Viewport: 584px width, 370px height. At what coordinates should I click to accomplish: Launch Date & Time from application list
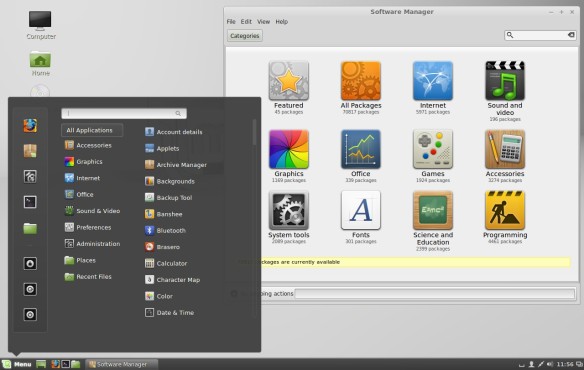click(x=169, y=312)
